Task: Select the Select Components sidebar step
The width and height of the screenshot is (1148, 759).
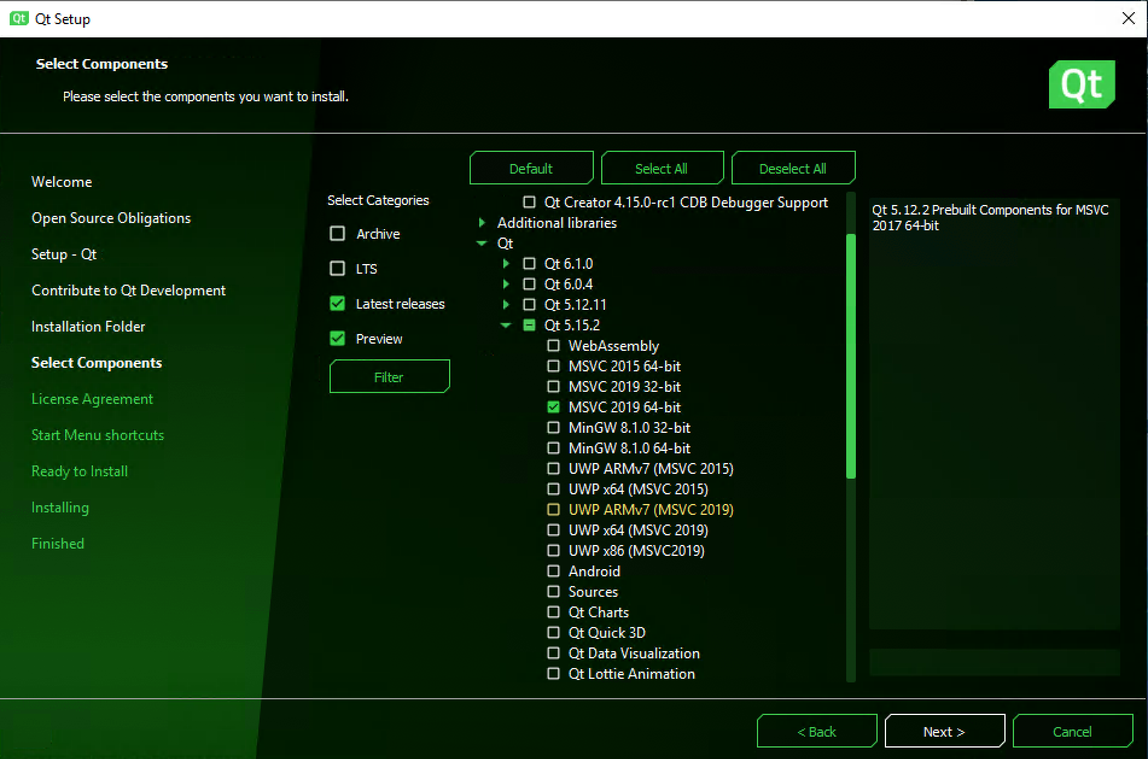Action: pyautogui.click(x=97, y=363)
